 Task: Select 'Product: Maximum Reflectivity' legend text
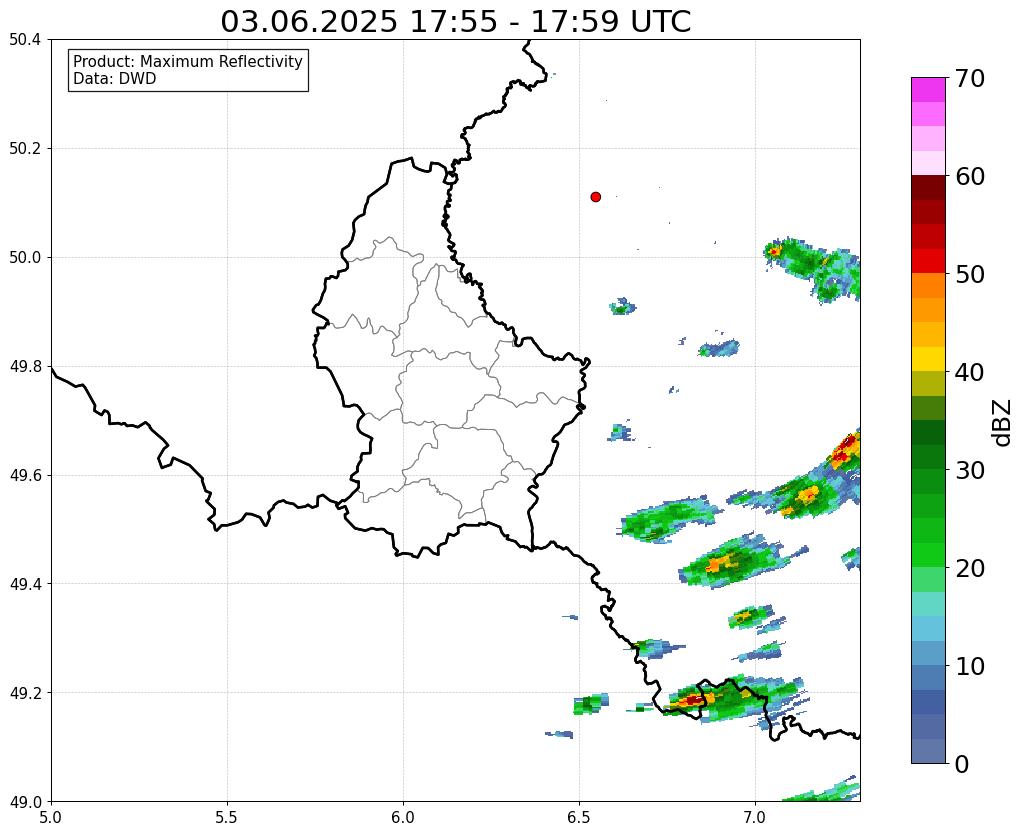(188, 61)
